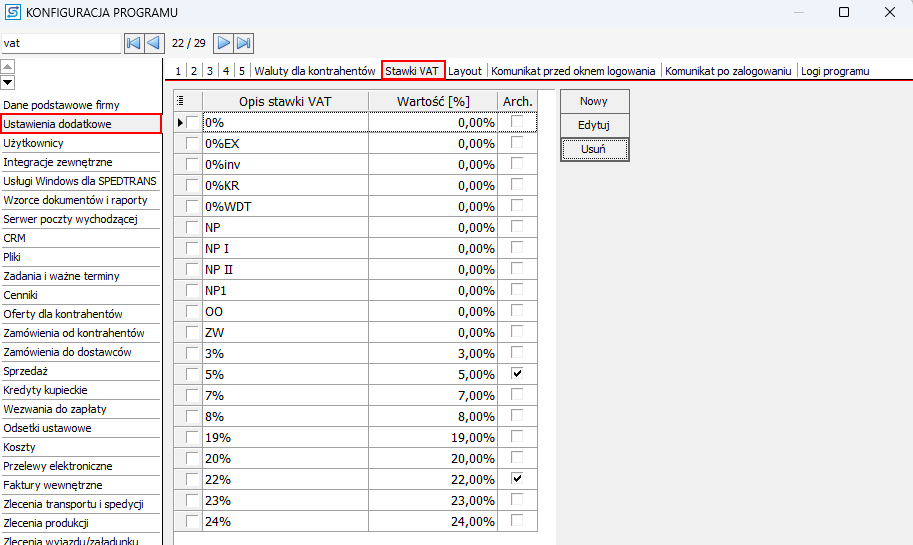Open Usługi Windows dla SPEDTRANS section
913x545 pixels.
click(80, 181)
